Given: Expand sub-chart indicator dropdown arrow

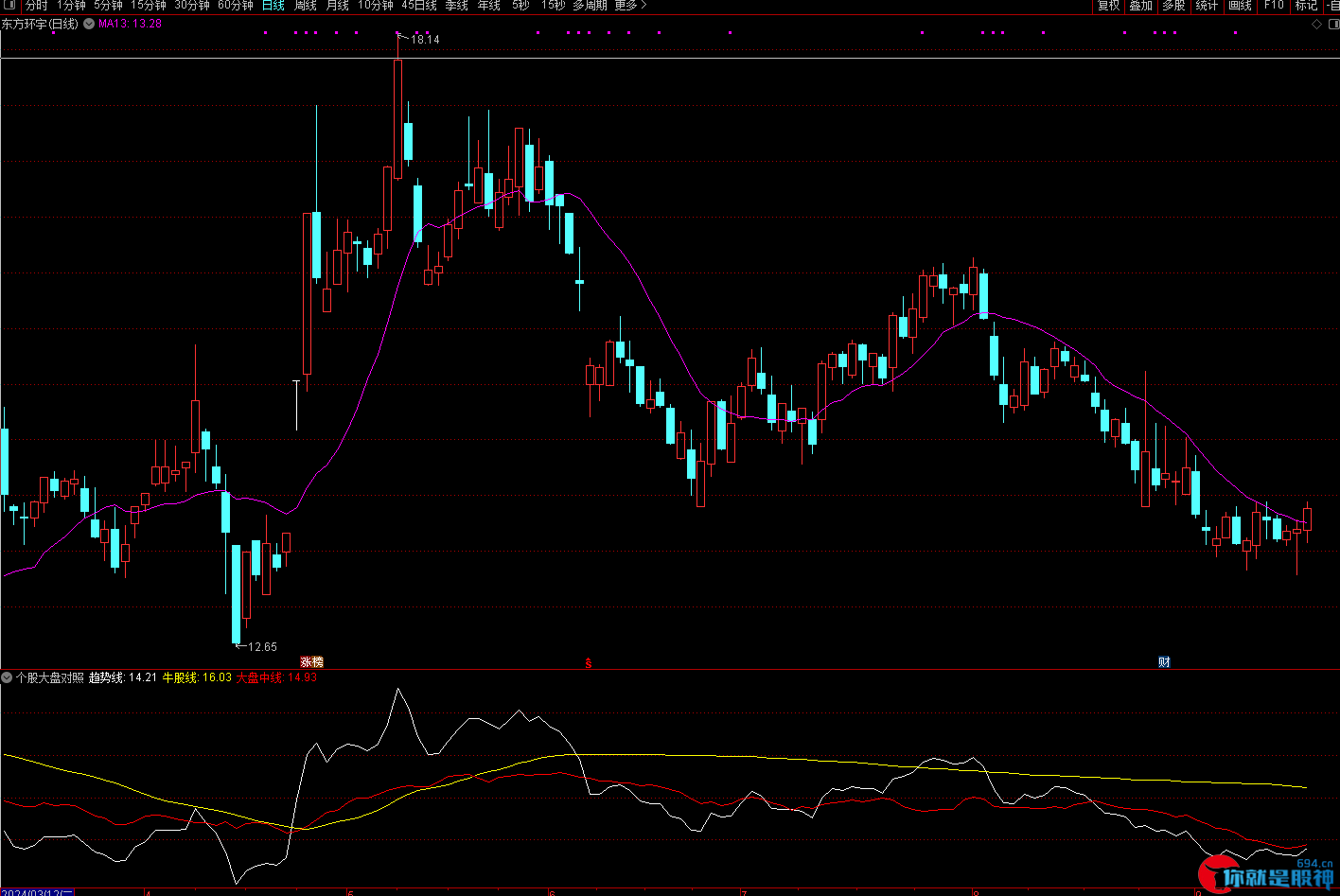Looking at the screenshot, I should [x=8, y=677].
